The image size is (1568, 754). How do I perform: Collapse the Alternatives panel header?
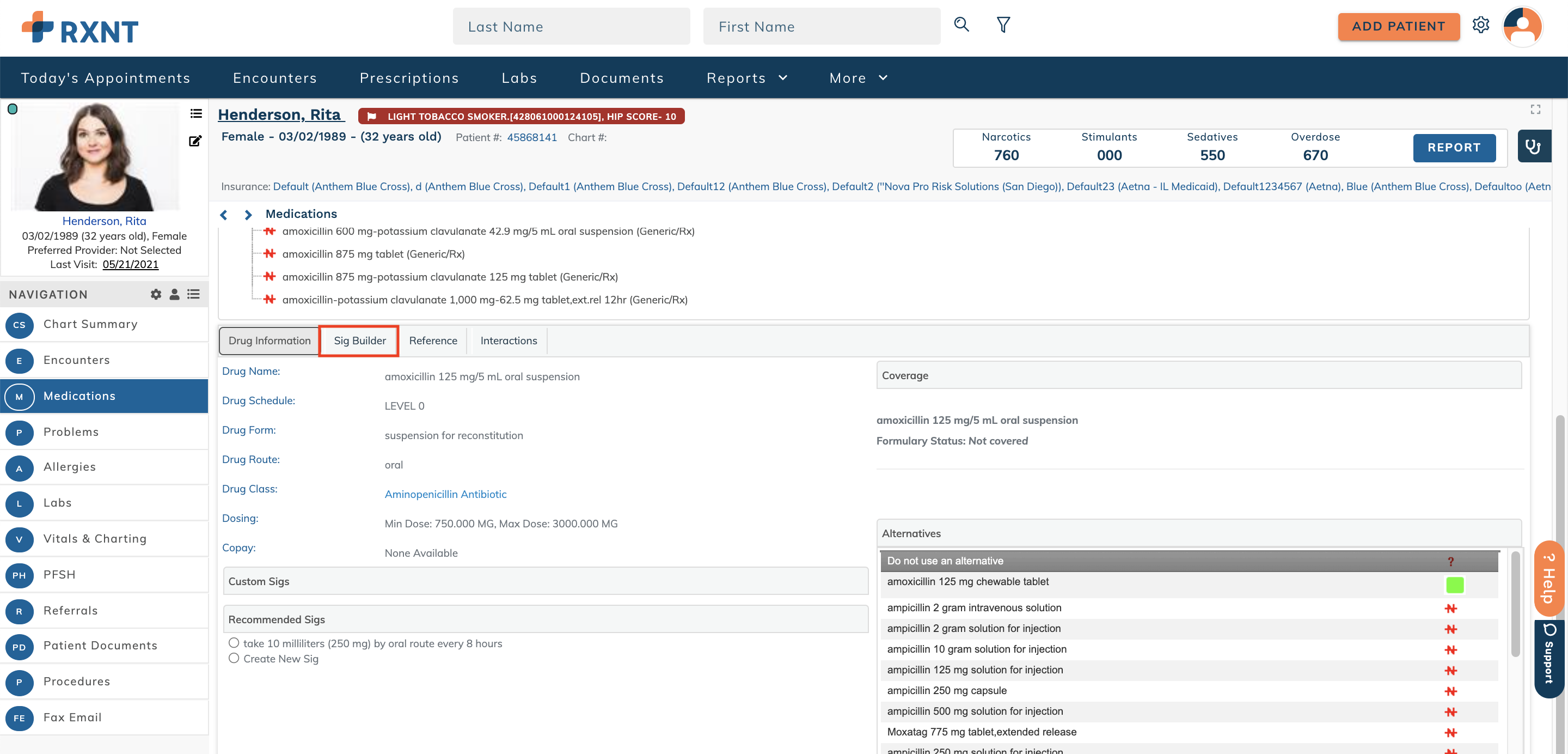pyautogui.click(x=1198, y=533)
